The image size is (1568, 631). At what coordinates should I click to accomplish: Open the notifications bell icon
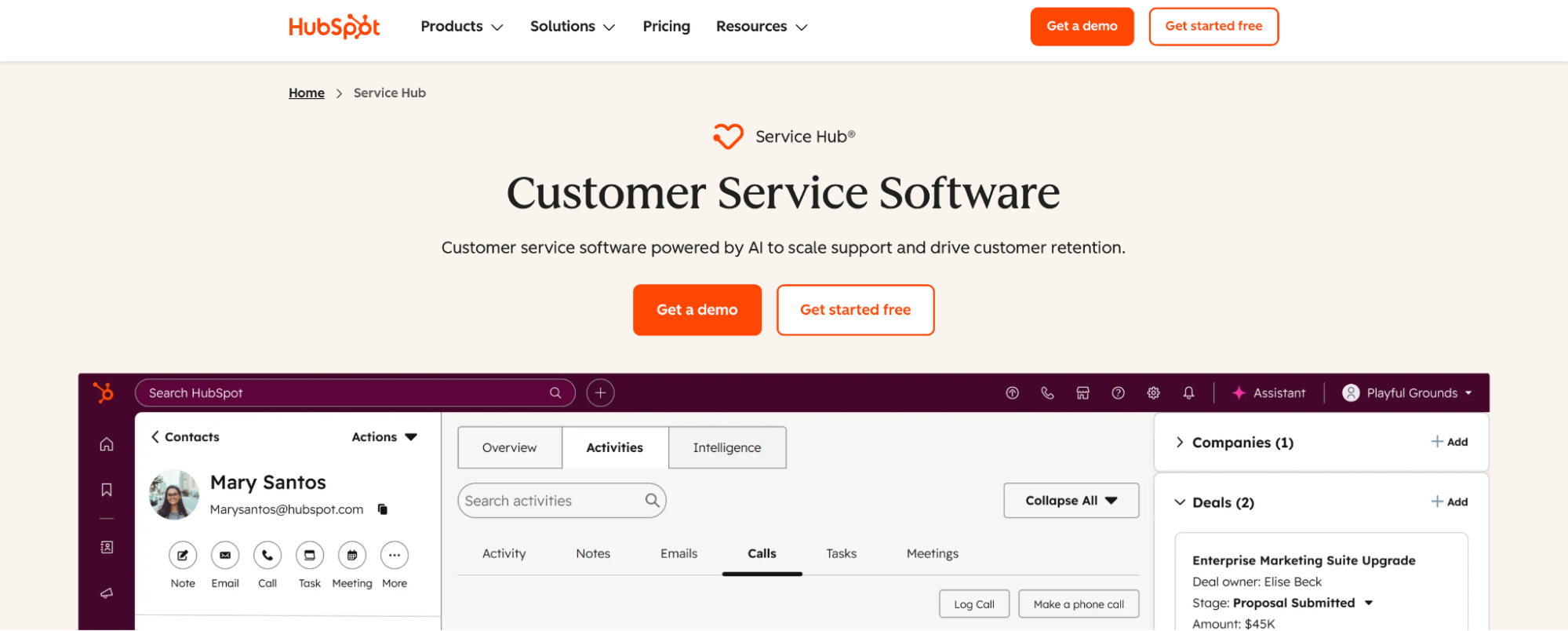click(1188, 392)
